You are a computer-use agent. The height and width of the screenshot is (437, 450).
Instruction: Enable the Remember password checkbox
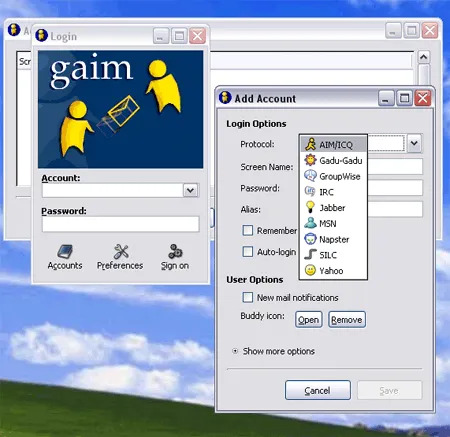[x=248, y=230]
